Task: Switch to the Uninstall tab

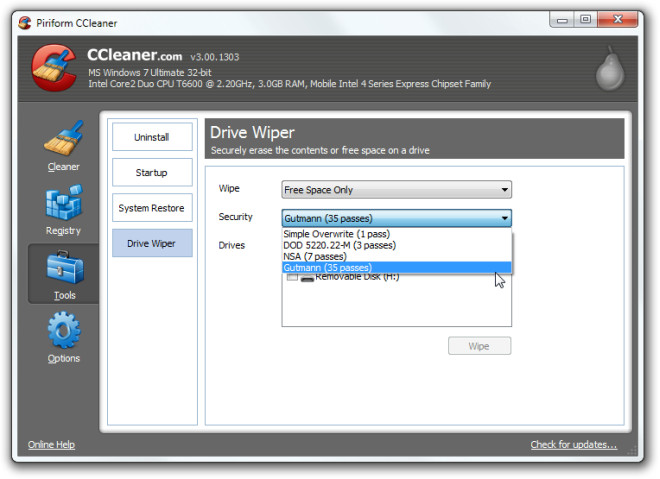Action: coord(152,137)
